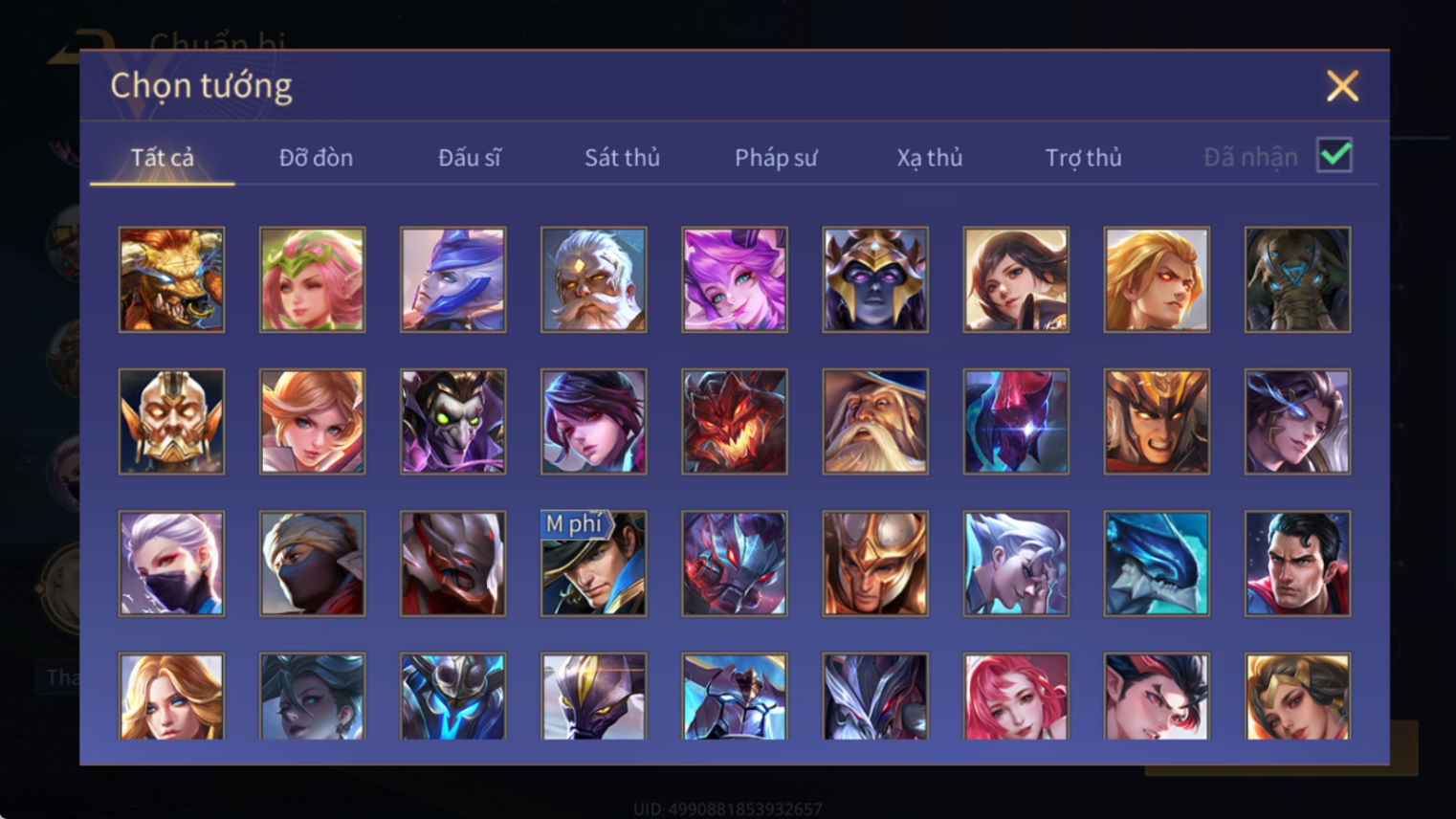Pick the silver-haired masked ninja woman
This screenshot has height=819, width=1456.
click(x=171, y=563)
